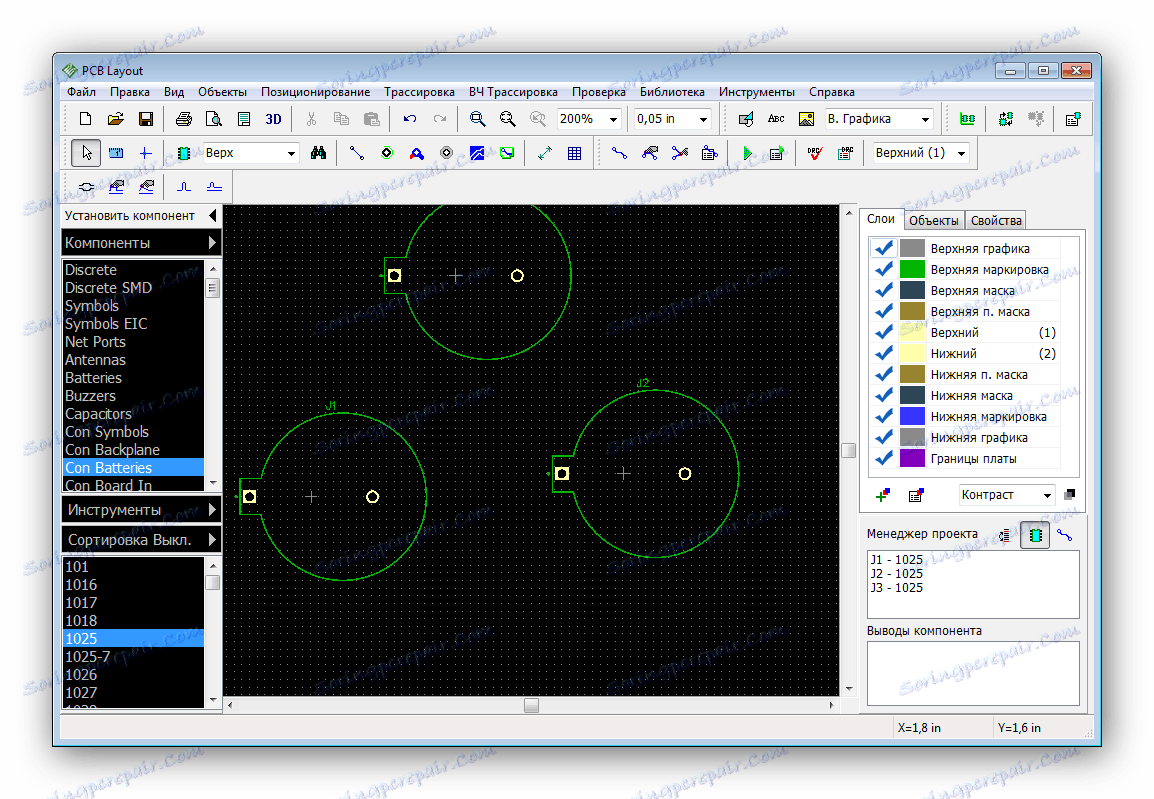Viewport: 1154px width, 799px height.
Task: Click the green run autorouter arrow
Action: click(x=747, y=153)
